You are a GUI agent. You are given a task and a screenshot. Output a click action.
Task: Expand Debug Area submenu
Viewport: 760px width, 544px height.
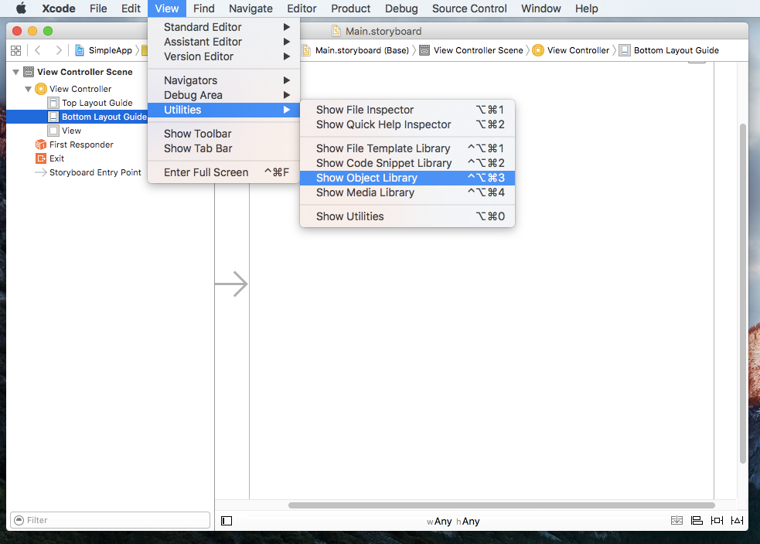click(x=224, y=95)
